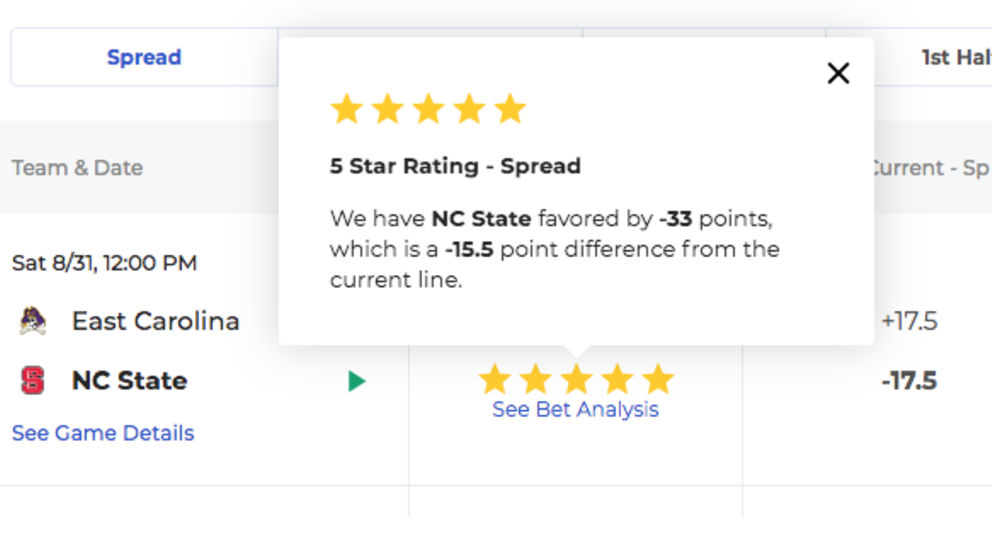
Task: Click the NC State team logo
Action: 33,380
